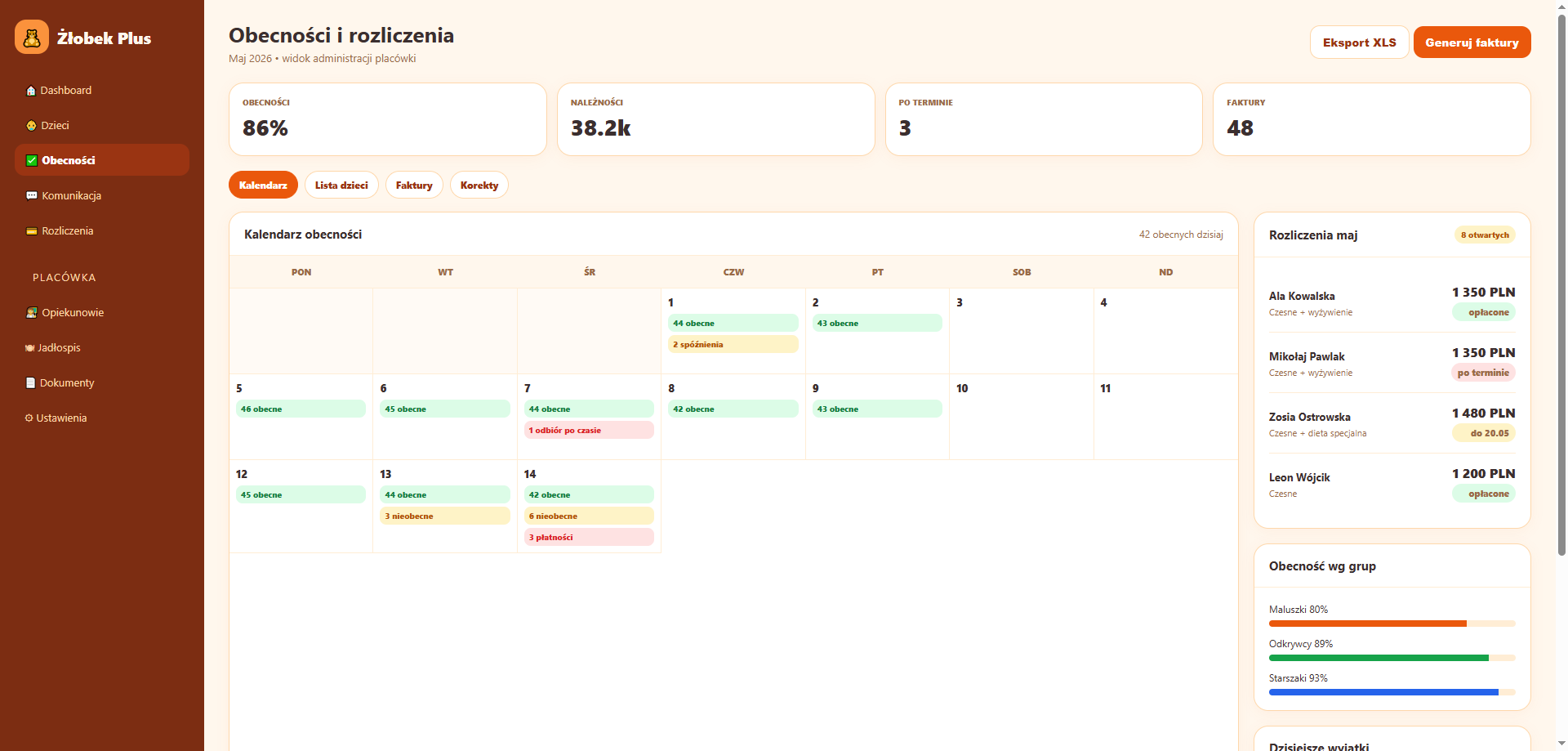Switch to the Faktury tab
Viewport: 1568px width, 751px height.
coord(414,186)
